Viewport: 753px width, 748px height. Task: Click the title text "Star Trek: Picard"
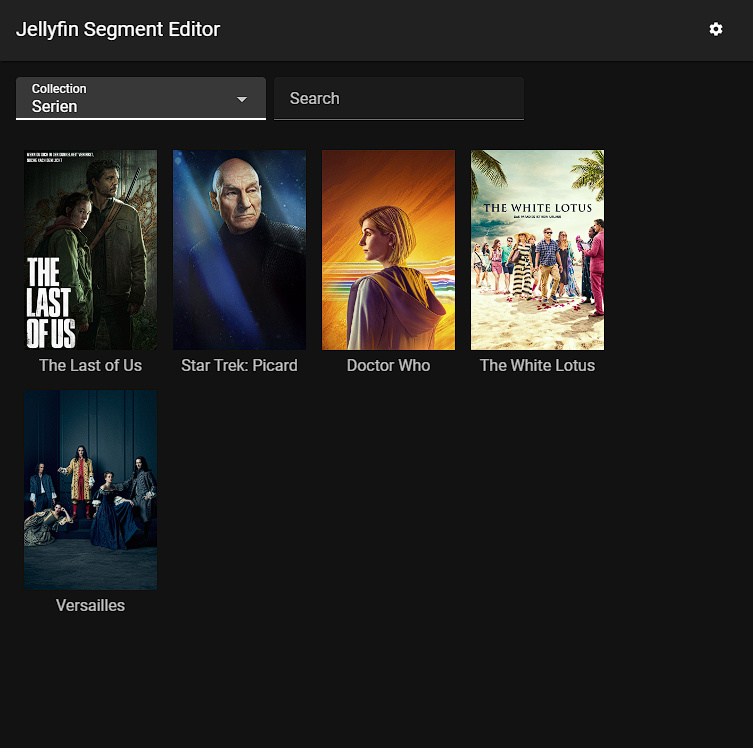coord(239,365)
